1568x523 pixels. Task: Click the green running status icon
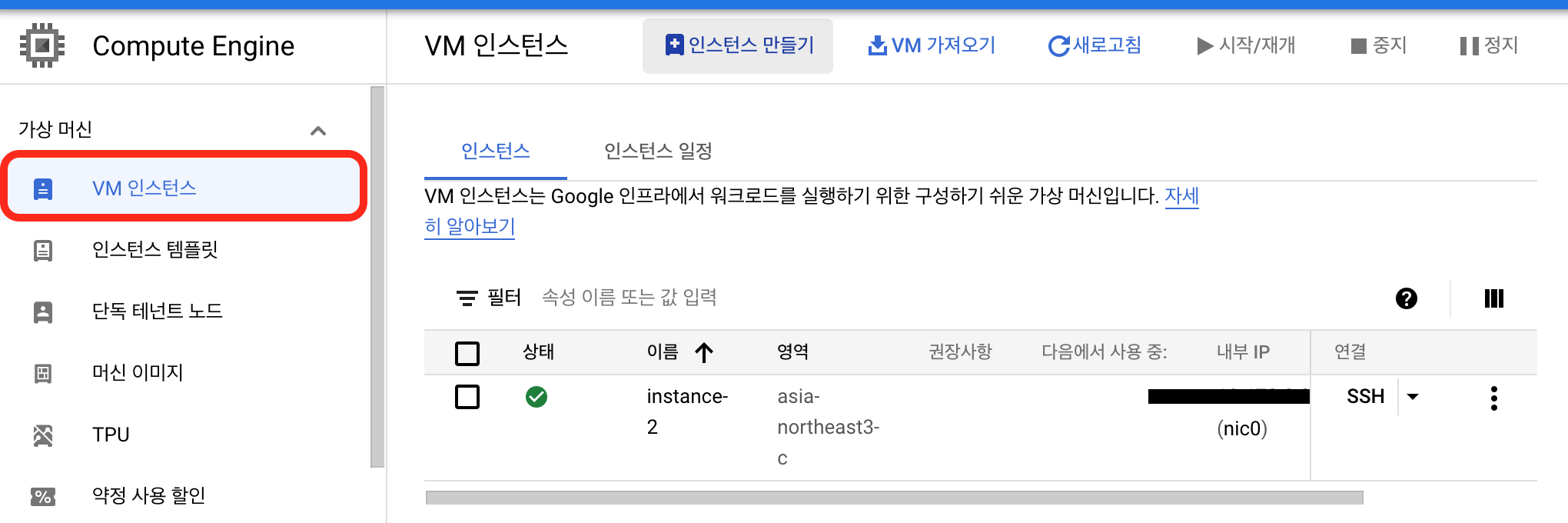[537, 397]
